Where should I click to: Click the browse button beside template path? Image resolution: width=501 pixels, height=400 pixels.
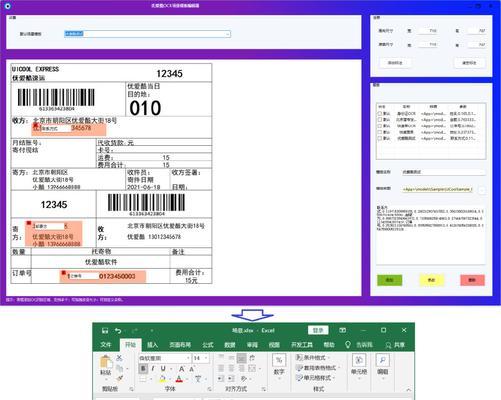point(481,190)
